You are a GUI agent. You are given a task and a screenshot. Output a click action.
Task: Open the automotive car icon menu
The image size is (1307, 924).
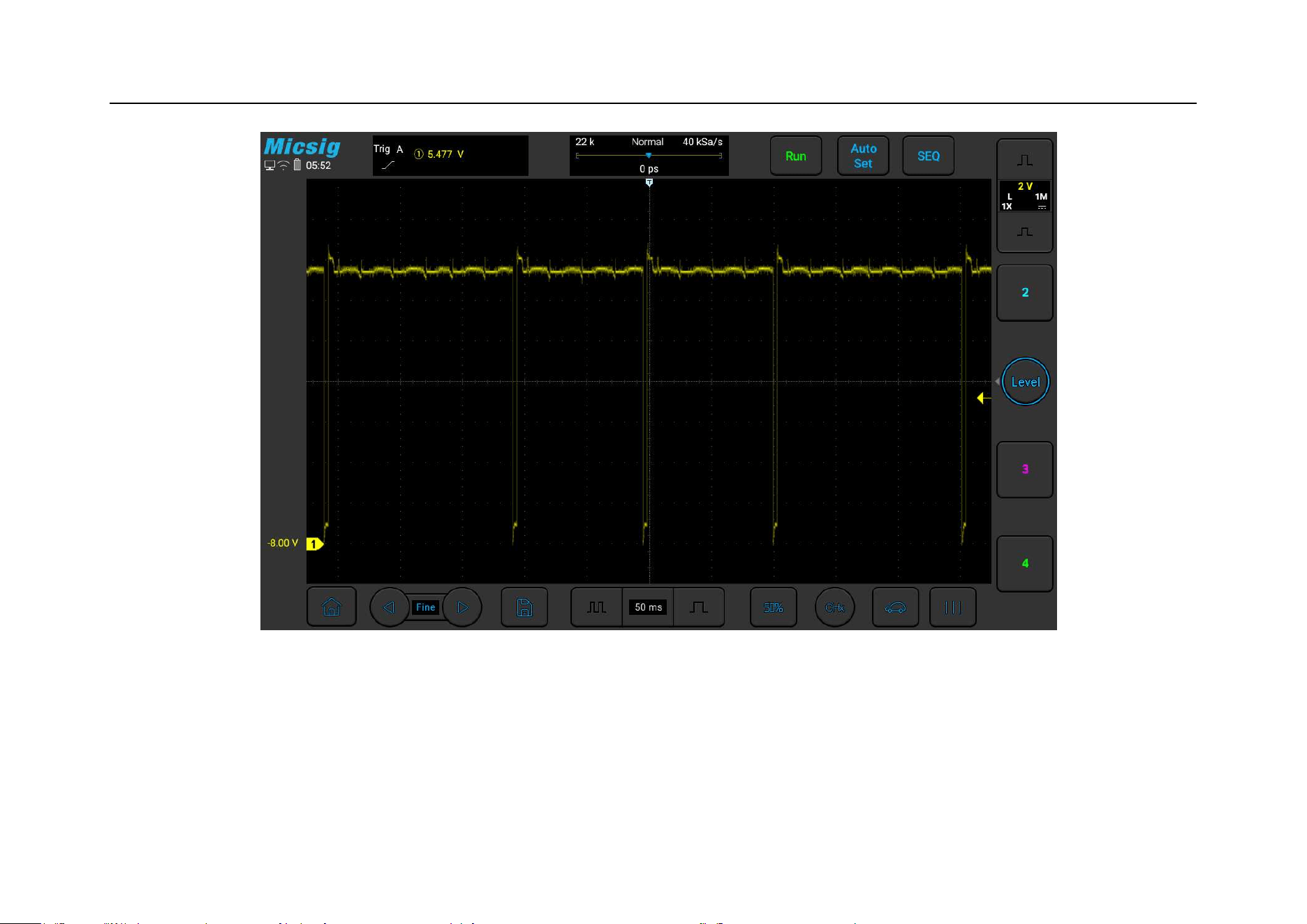point(896,607)
